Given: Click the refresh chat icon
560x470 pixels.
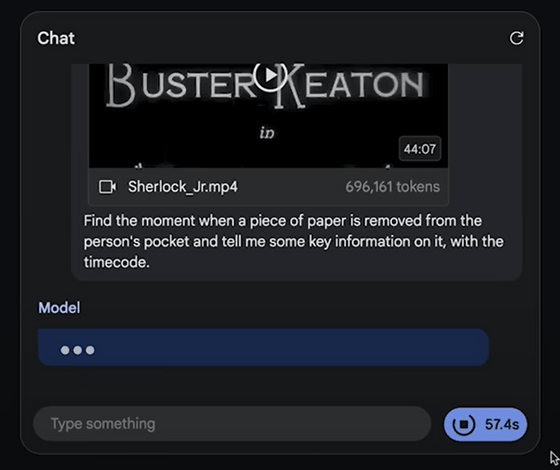Looking at the screenshot, I should pyautogui.click(x=516, y=38).
